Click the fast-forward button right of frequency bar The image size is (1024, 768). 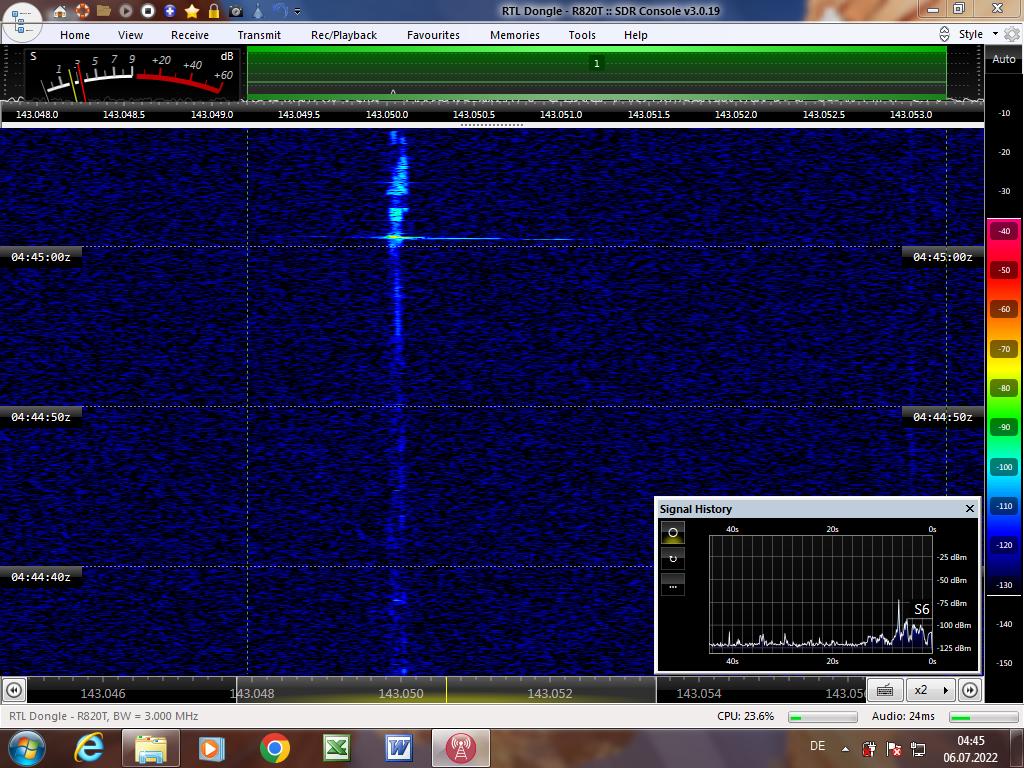(x=970, y=690)
